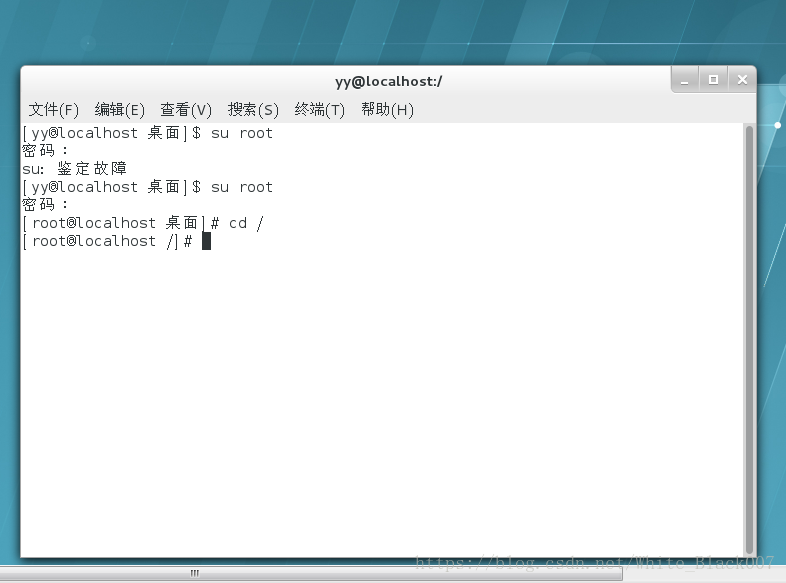Open the 终端(T) menu
The width and height of the screenshot is (786, 583).
[319, 109]
